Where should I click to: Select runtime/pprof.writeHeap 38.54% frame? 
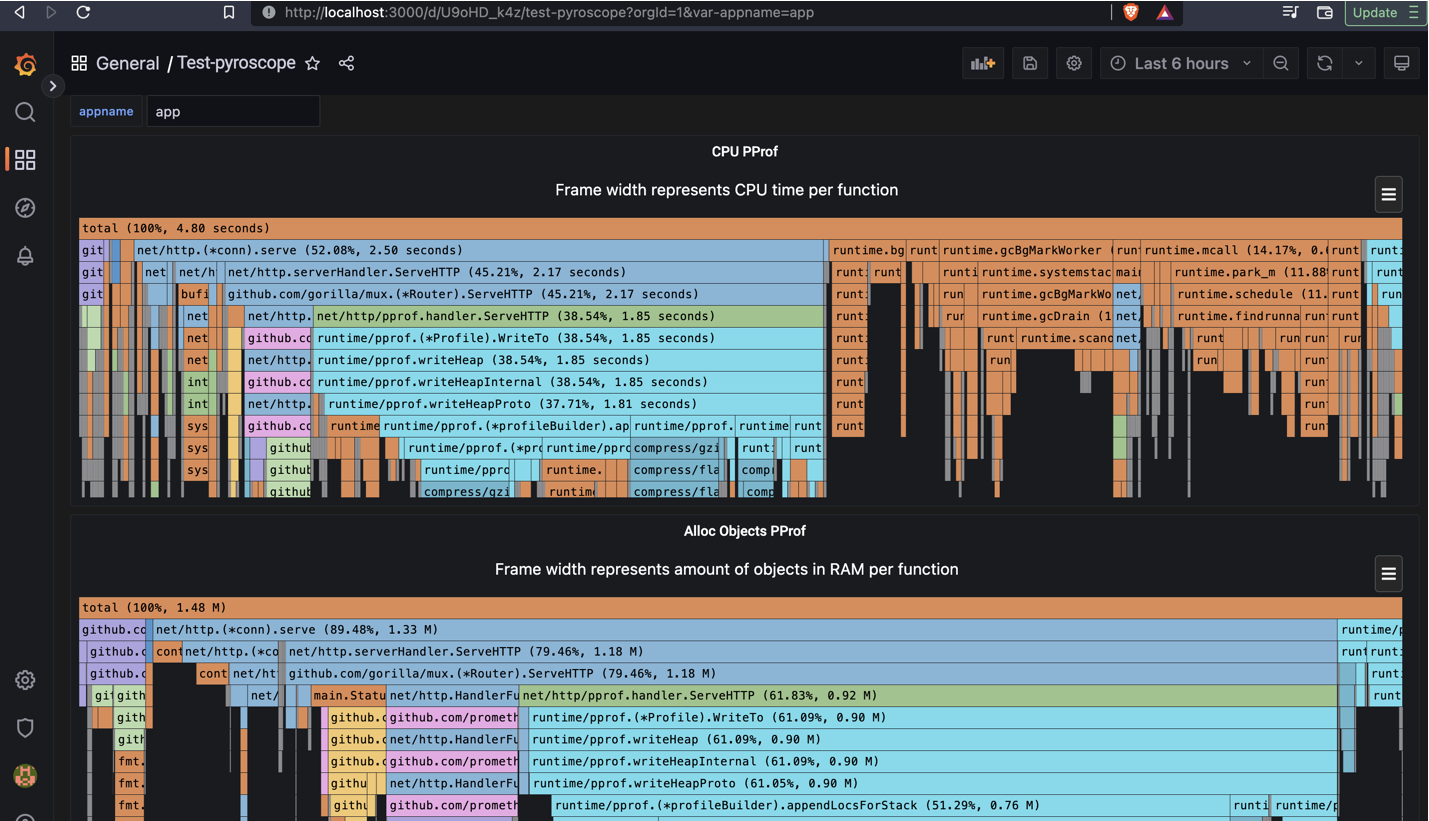click(569, 360)
